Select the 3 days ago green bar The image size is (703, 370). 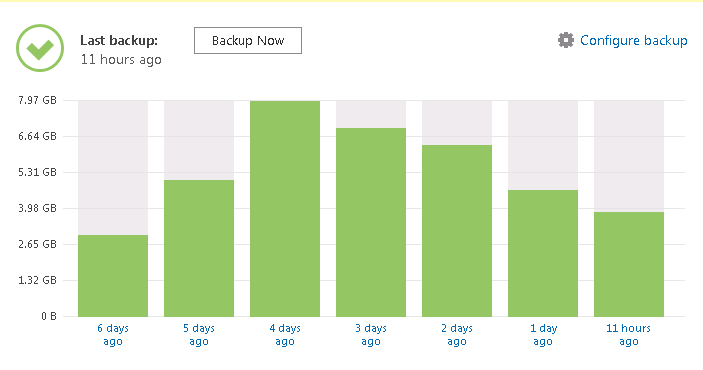(x=371, y=222)
